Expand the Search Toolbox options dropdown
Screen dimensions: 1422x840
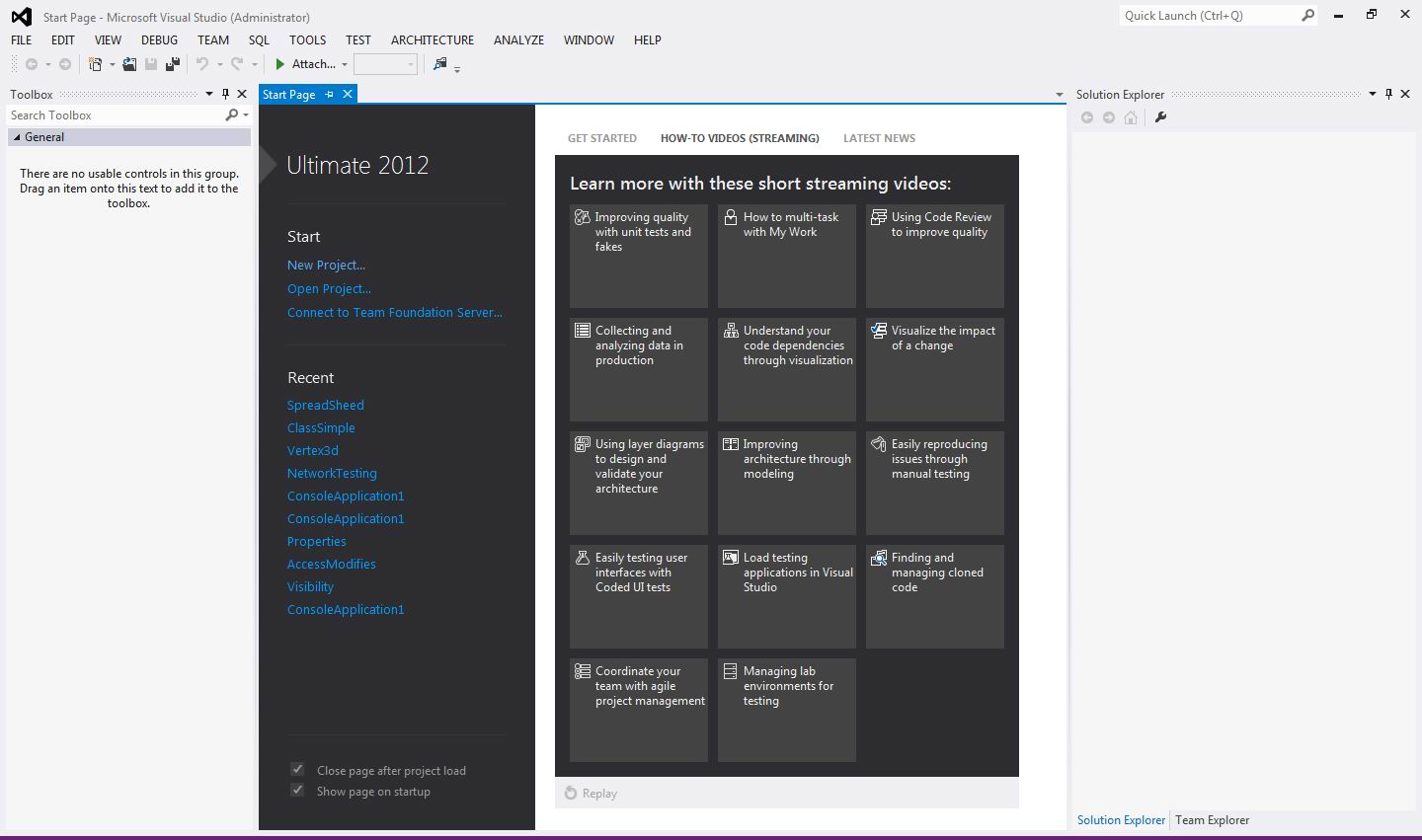(245, 115)
